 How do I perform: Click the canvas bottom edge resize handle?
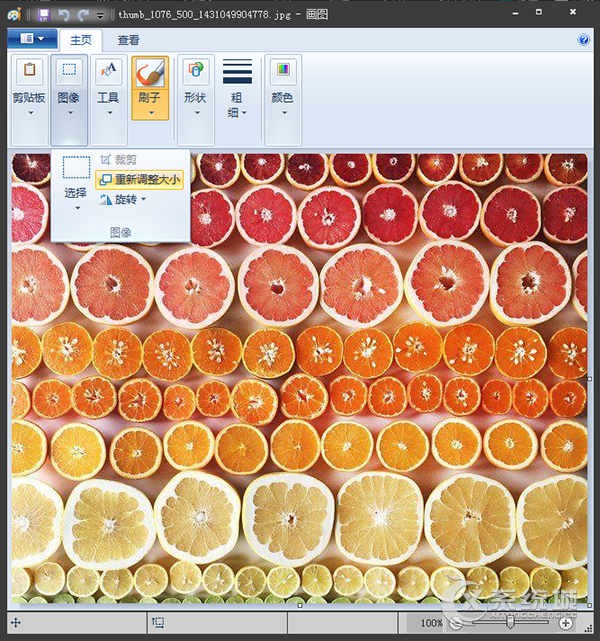point(300,605)
